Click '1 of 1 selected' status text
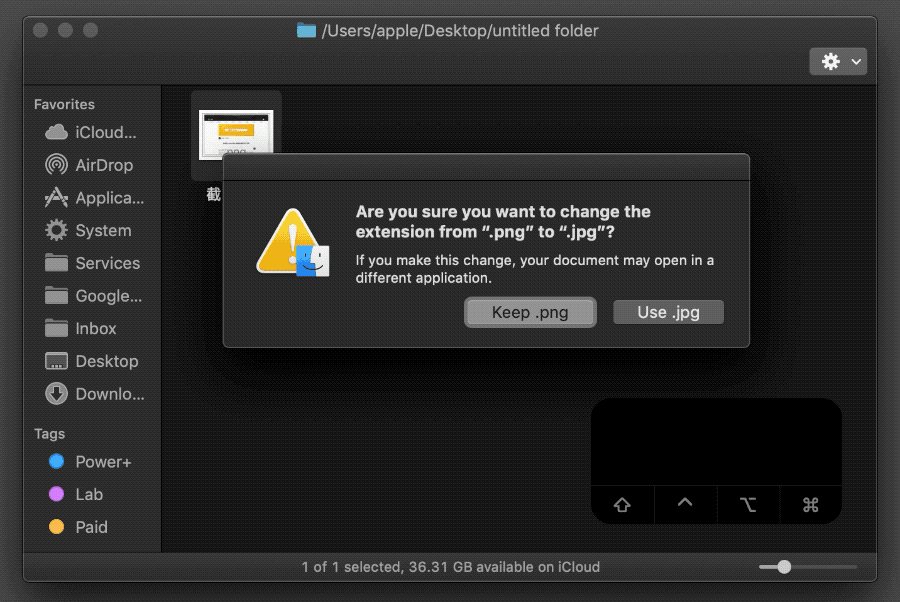 pyautogui.click(x=351, y=567)
